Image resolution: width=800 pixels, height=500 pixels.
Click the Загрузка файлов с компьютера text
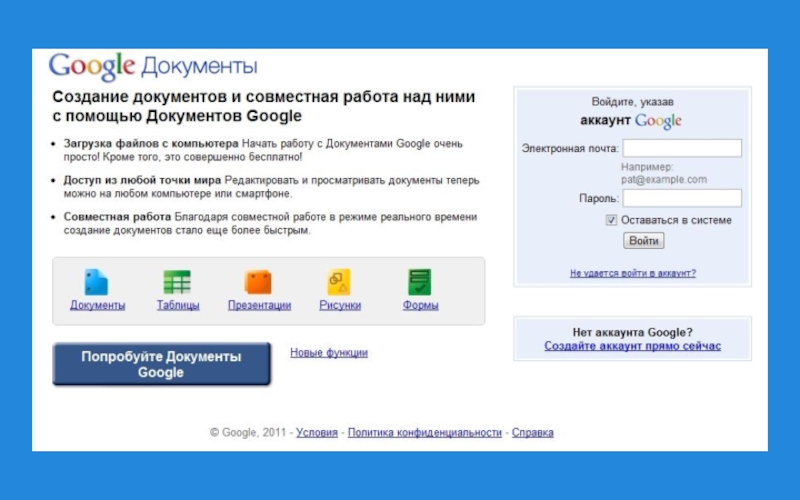tap(151, 144)
